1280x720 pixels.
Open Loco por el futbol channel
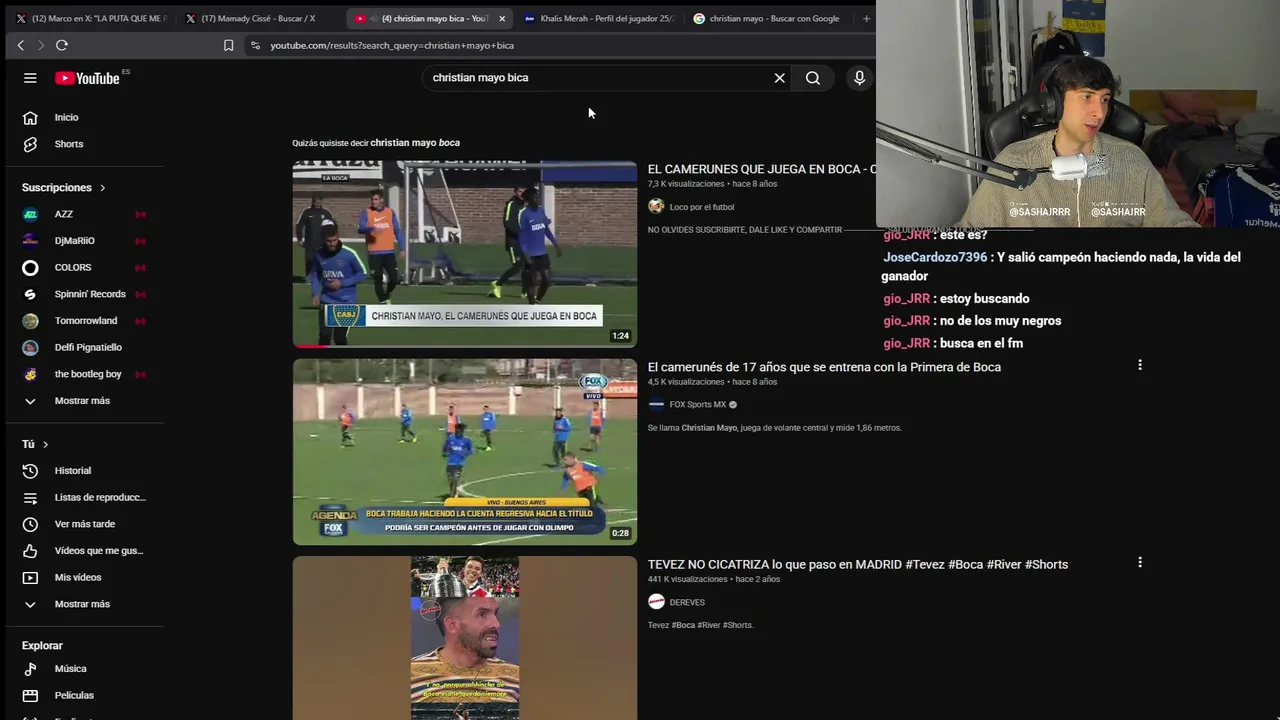click(x=702, y=207)
